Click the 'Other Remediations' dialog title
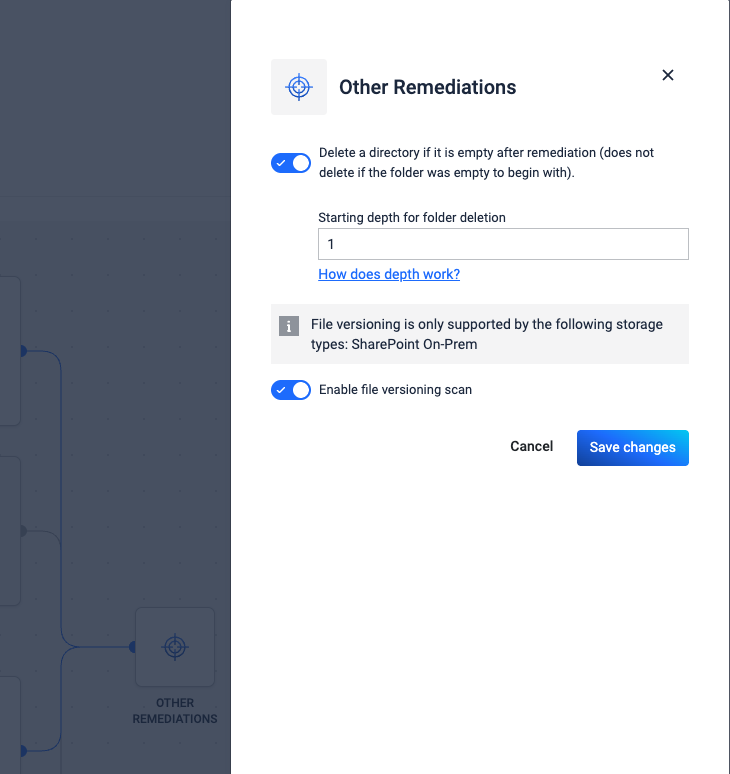Screen dimensions: 730x774 pos(428,87)
